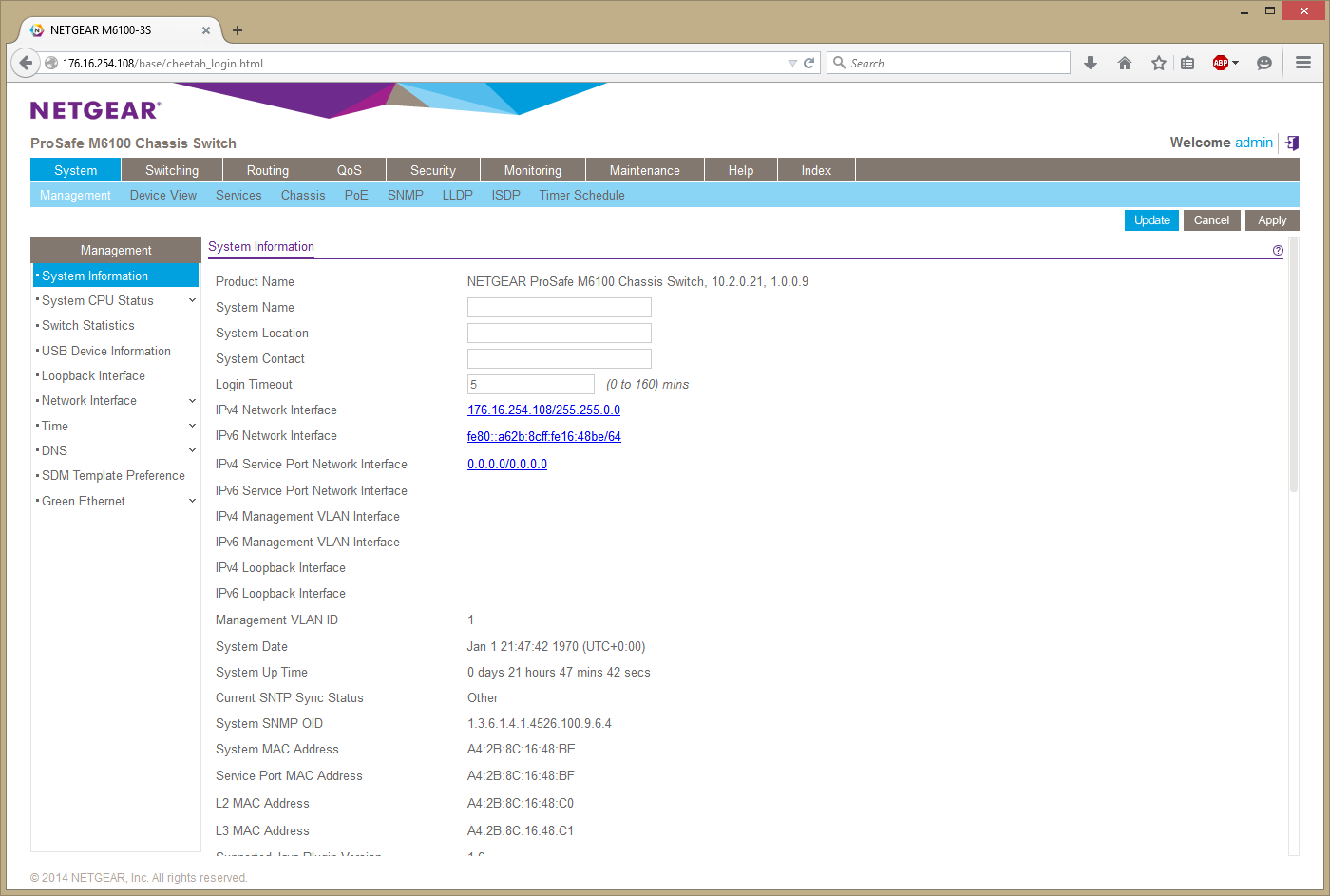The height and width of the screenshot is (896, 1330).
Task: Open Timer Schedule submenu
Action: point(581,195)
